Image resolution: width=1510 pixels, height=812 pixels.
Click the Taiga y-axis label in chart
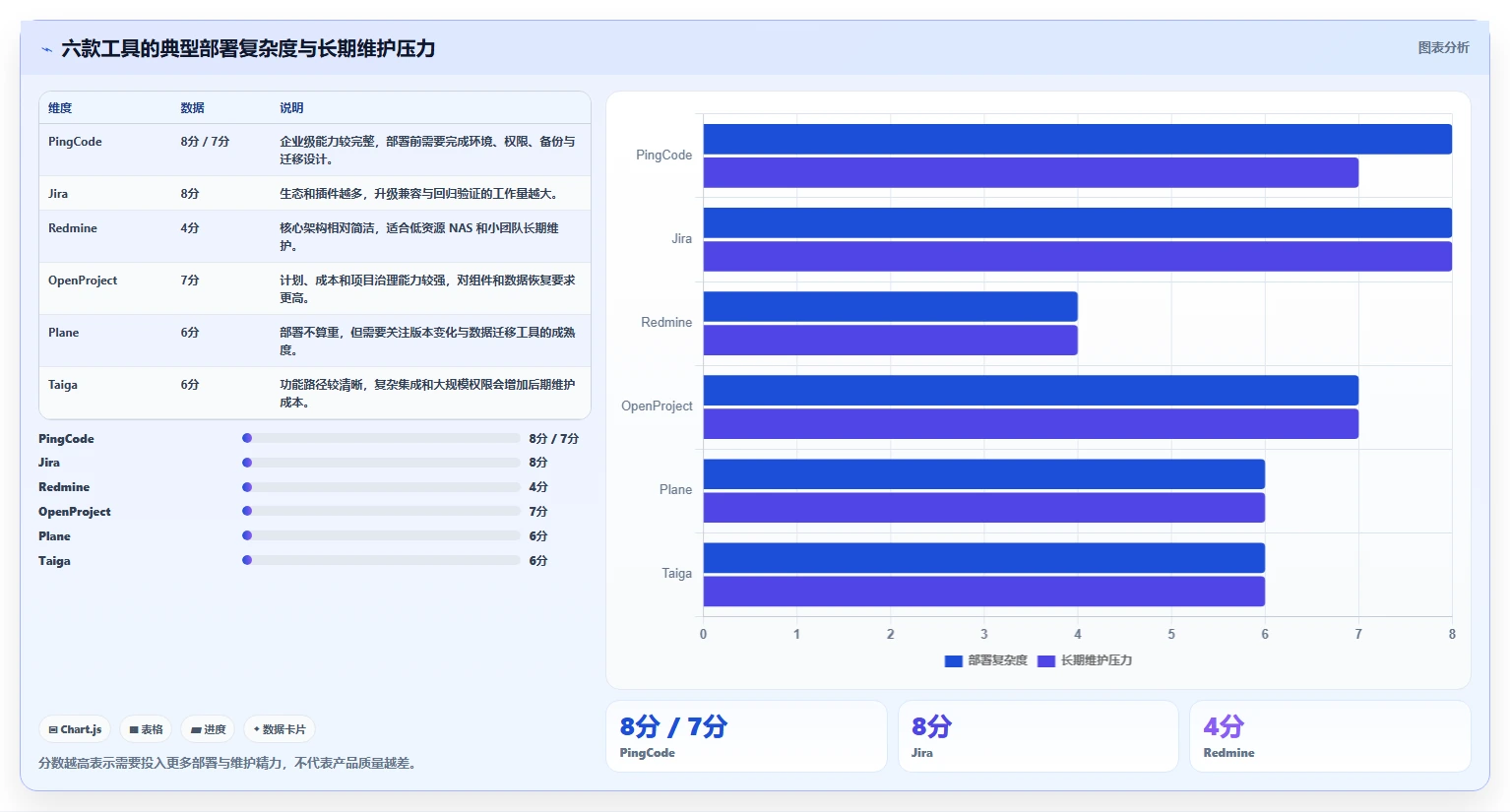click(x=676, y=574)
